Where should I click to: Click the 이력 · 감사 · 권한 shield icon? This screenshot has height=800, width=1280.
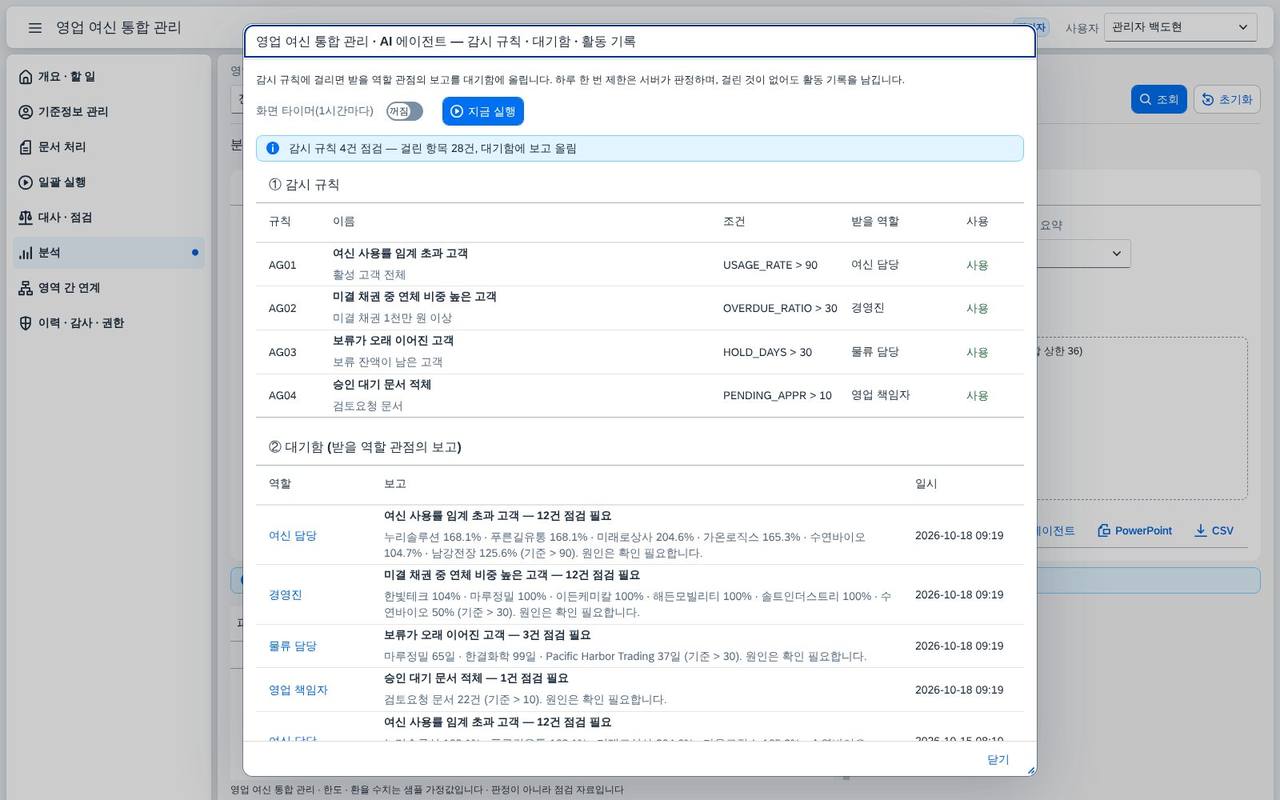(26, 323)
